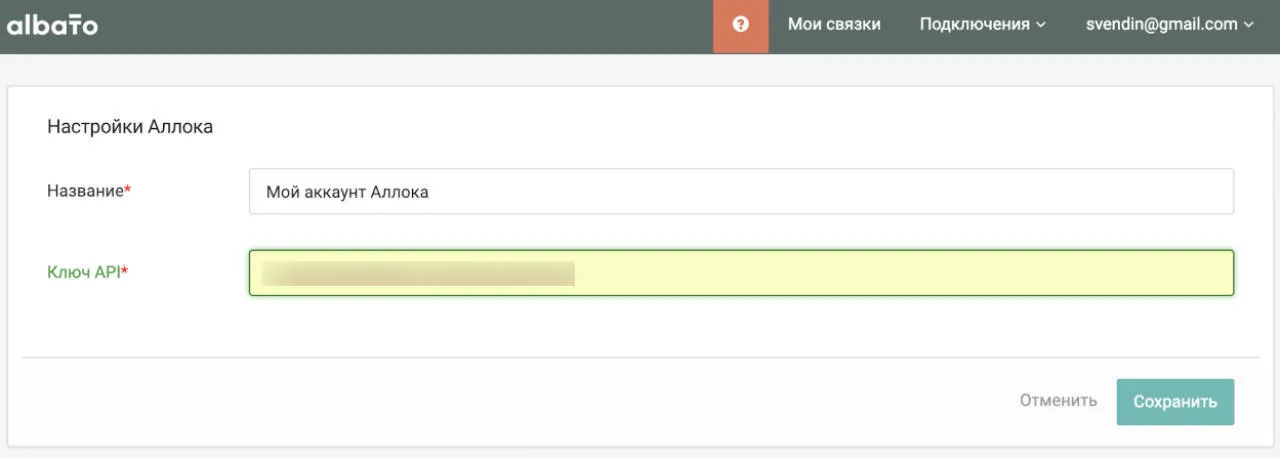
Task: Click inside the yellow Ключ API field
Action: click(741, 273)
